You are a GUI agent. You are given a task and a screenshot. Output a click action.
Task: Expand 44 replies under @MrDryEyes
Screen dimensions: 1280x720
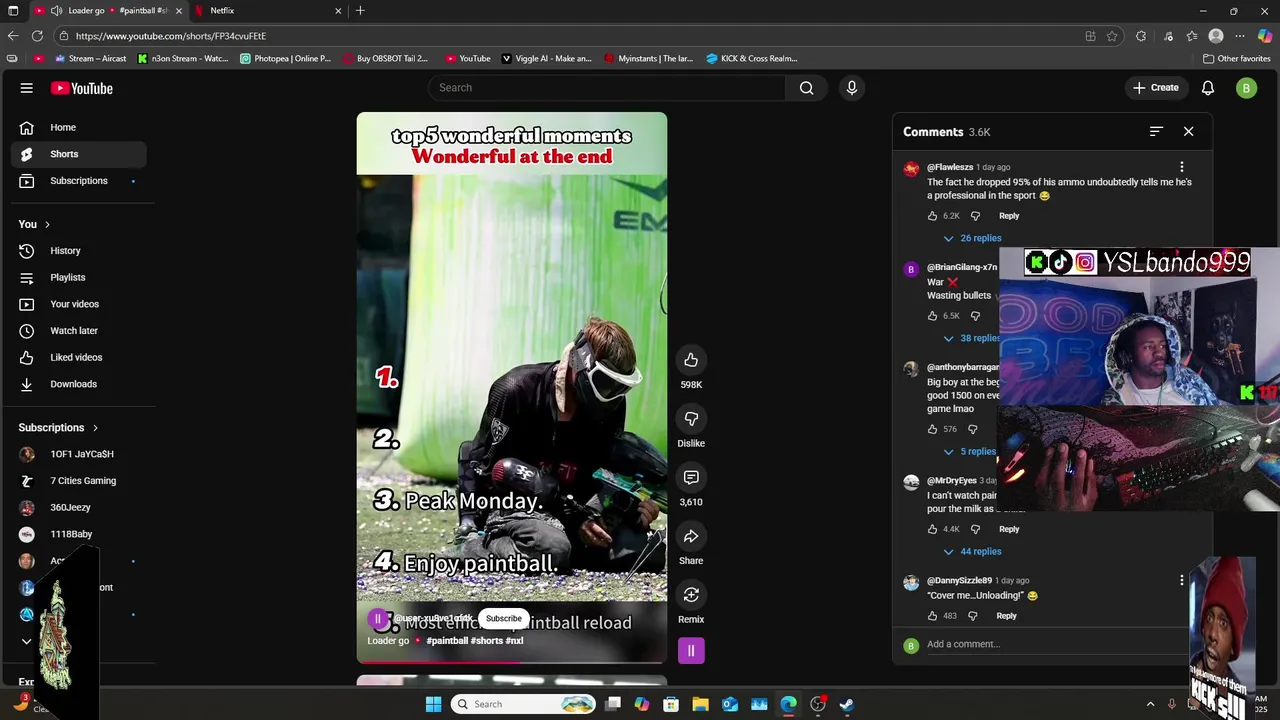pos(972,551)
